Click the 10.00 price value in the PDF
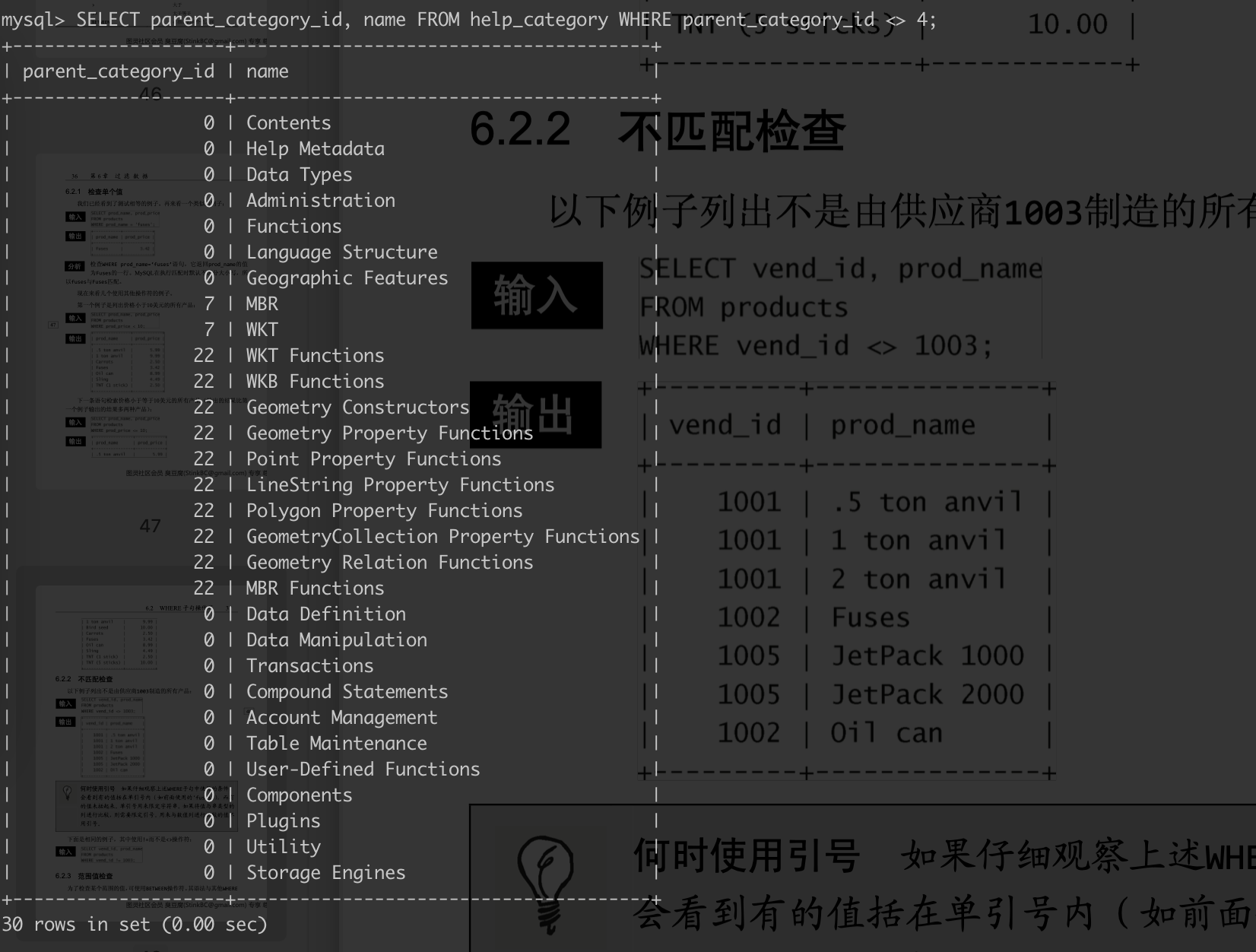 [1067, 24]
